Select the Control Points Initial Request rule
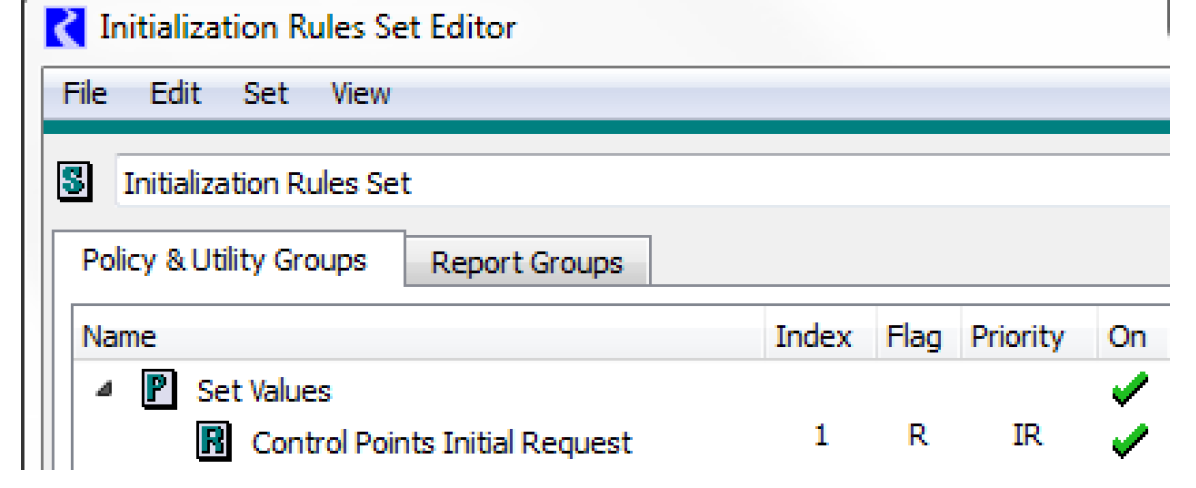 pos(441,442)
